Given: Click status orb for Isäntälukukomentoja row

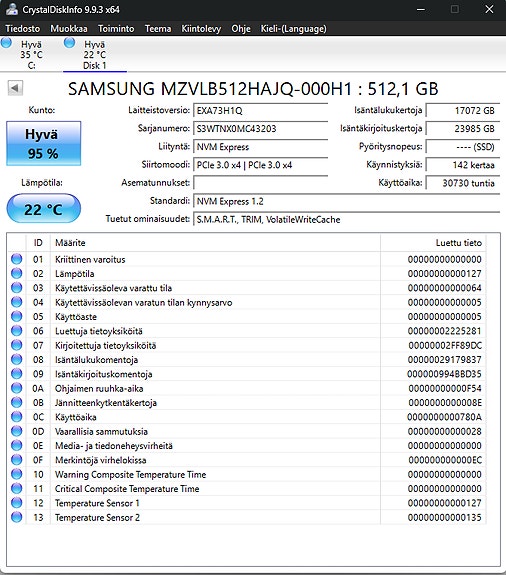Looking at the screenshot, I should [x=16, y=359].
